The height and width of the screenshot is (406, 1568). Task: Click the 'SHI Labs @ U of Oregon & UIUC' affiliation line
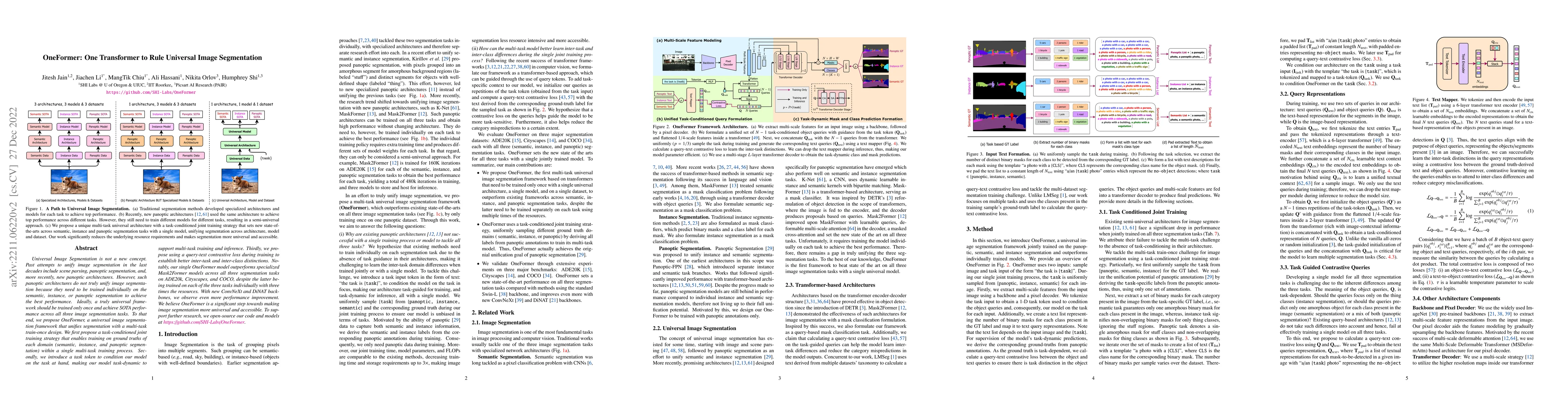(113, 85)
